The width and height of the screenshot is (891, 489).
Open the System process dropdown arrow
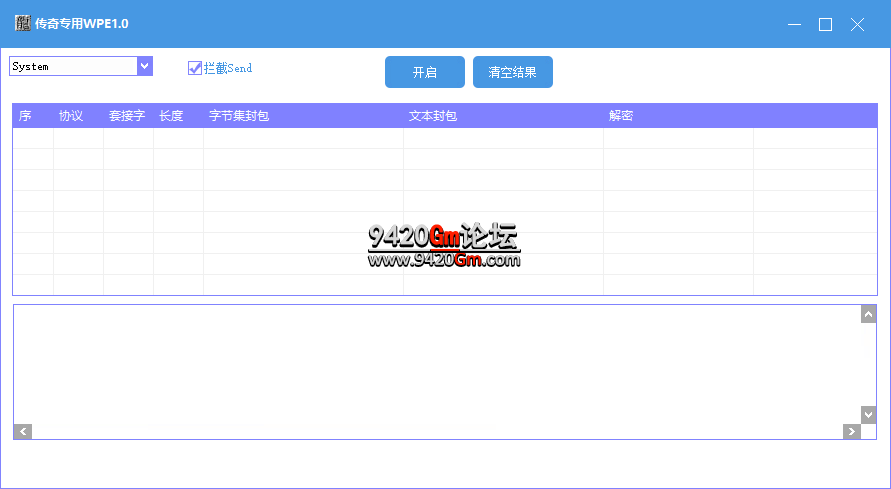click(x=145, y=66)
